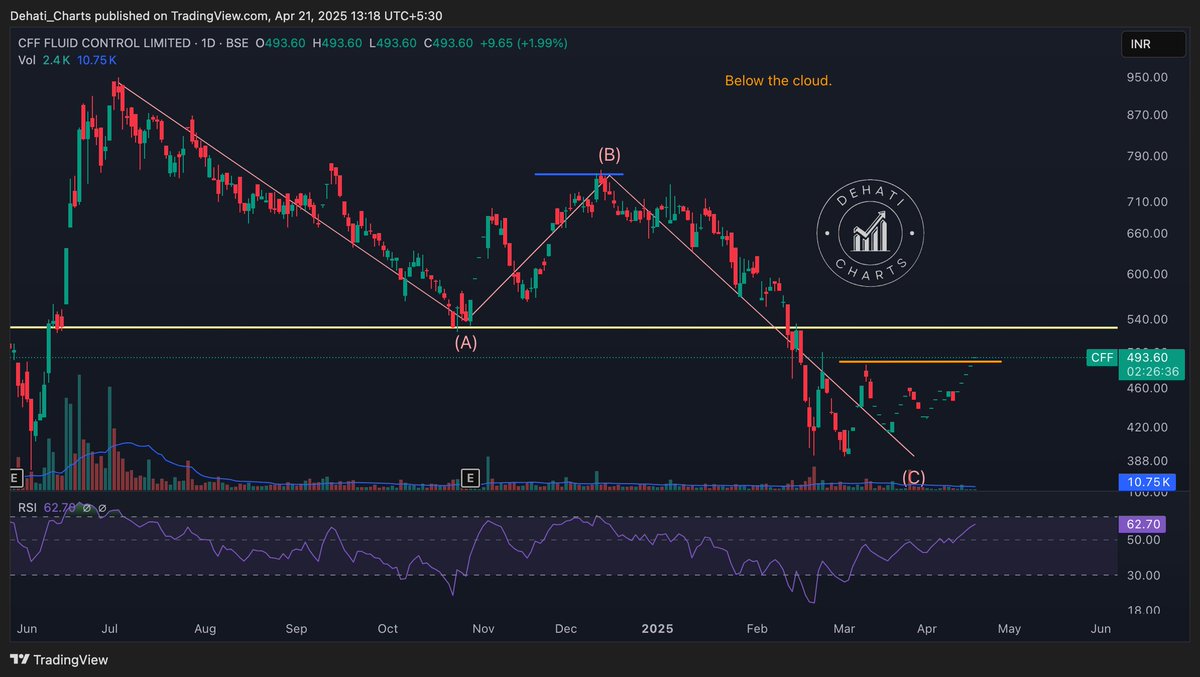Screen dimensions: 1200x677
Task: Click the Dehati_Charts published header text
Action: click(x=226, y=16)
